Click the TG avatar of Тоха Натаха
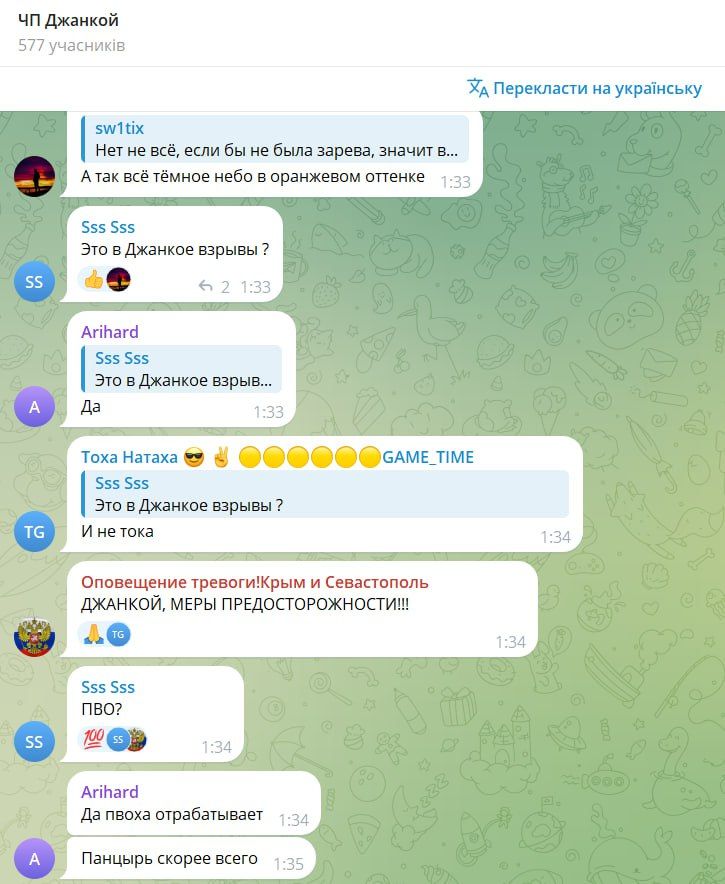The height and width of the screenshot is (884, 725). (34, 531)
